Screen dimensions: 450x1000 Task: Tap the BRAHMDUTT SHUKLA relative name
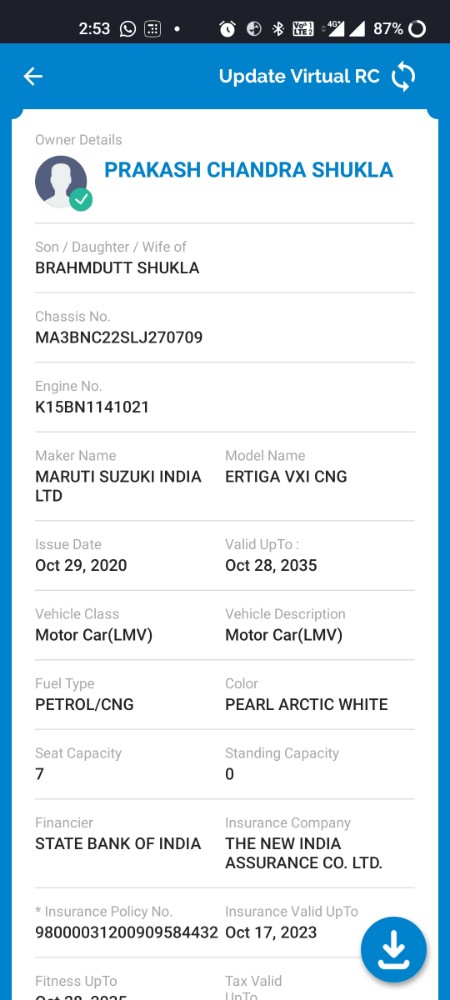(x=117, y=268)
